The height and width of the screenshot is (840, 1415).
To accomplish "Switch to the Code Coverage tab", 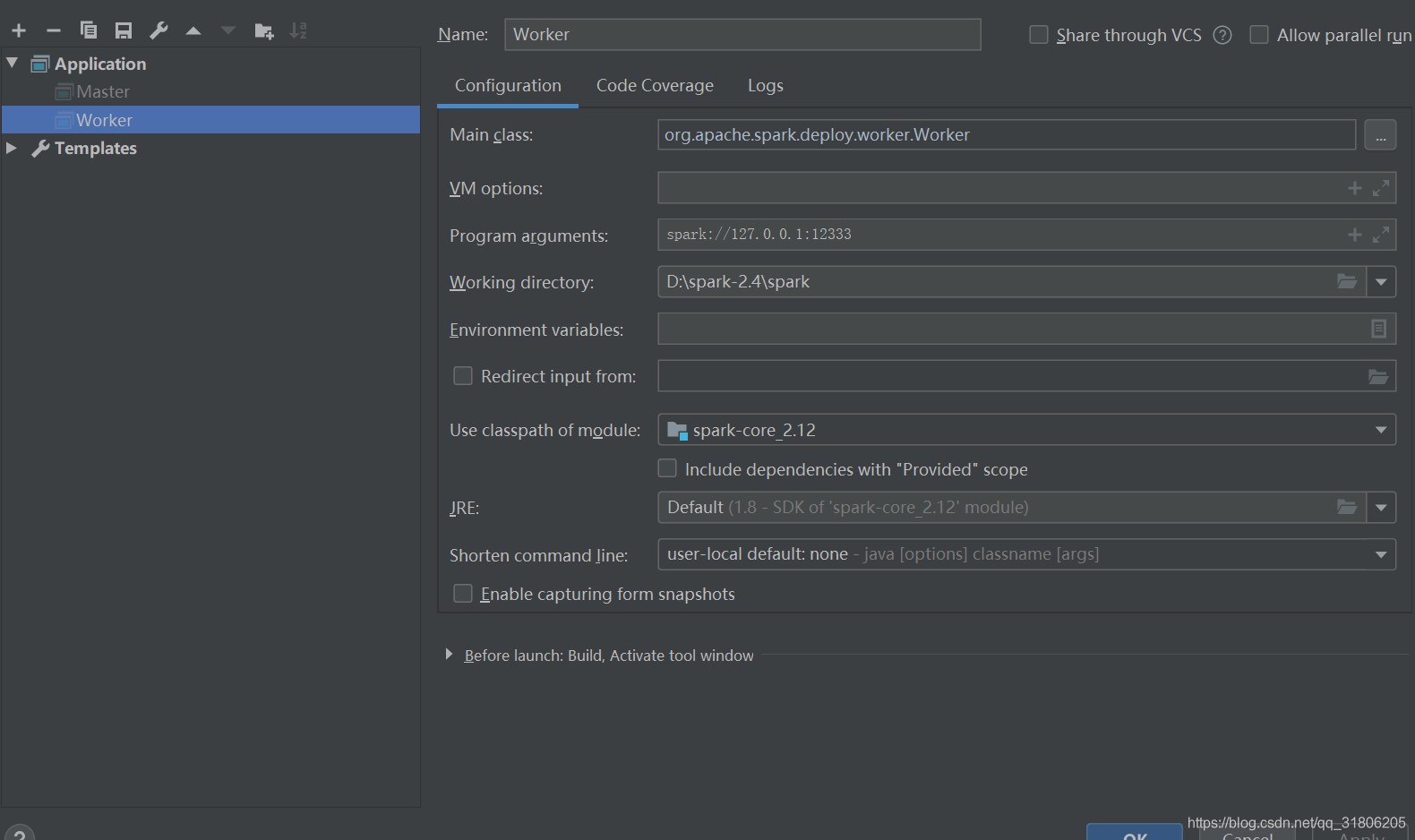I will [x=655, y=86].
